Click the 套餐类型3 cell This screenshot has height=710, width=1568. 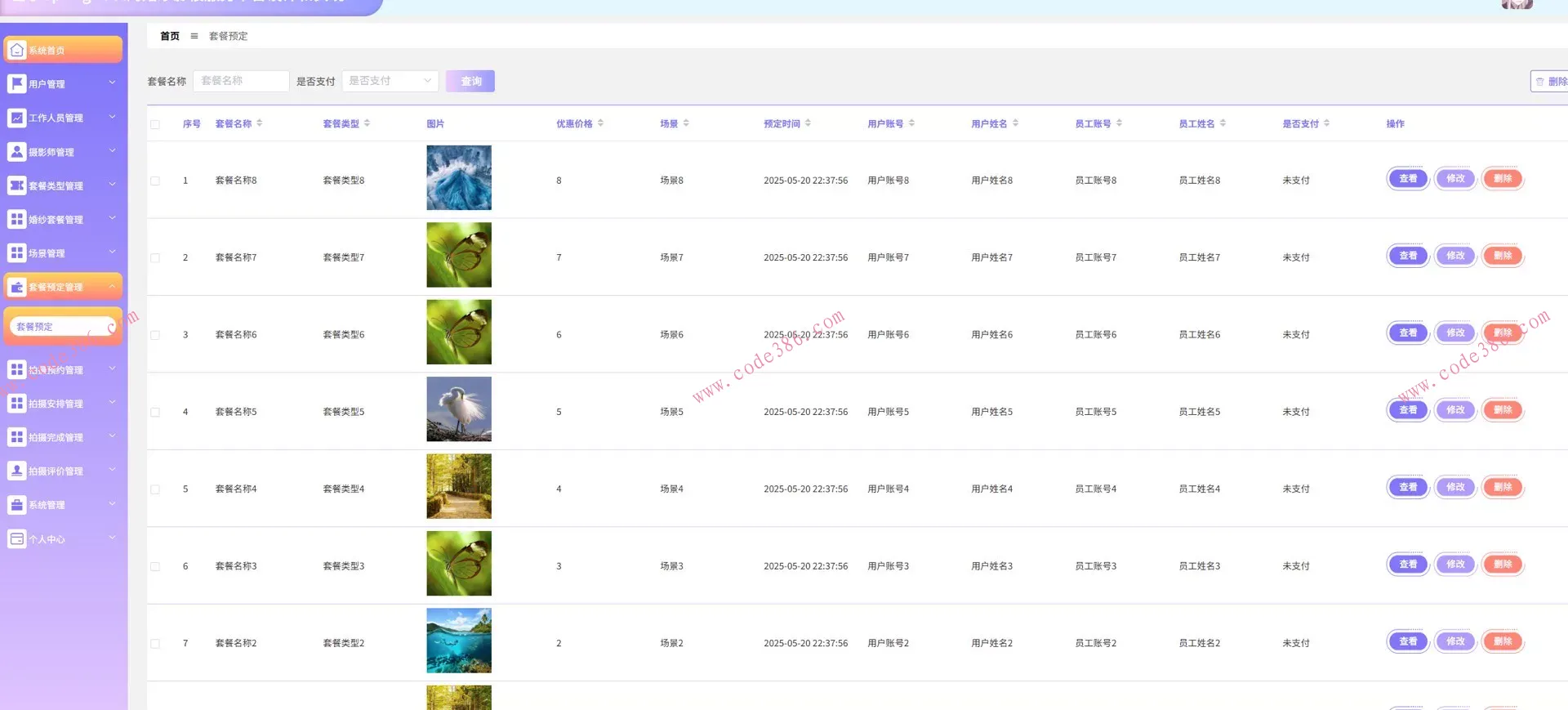[343, 566]
